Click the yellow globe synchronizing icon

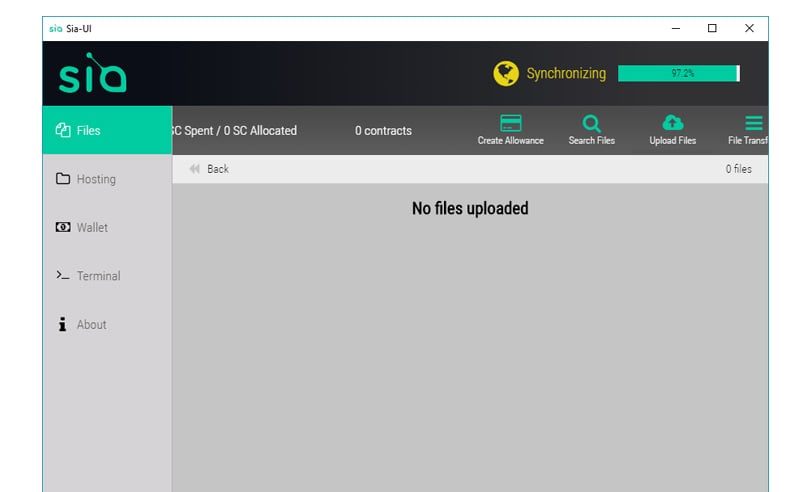point(506,73)
